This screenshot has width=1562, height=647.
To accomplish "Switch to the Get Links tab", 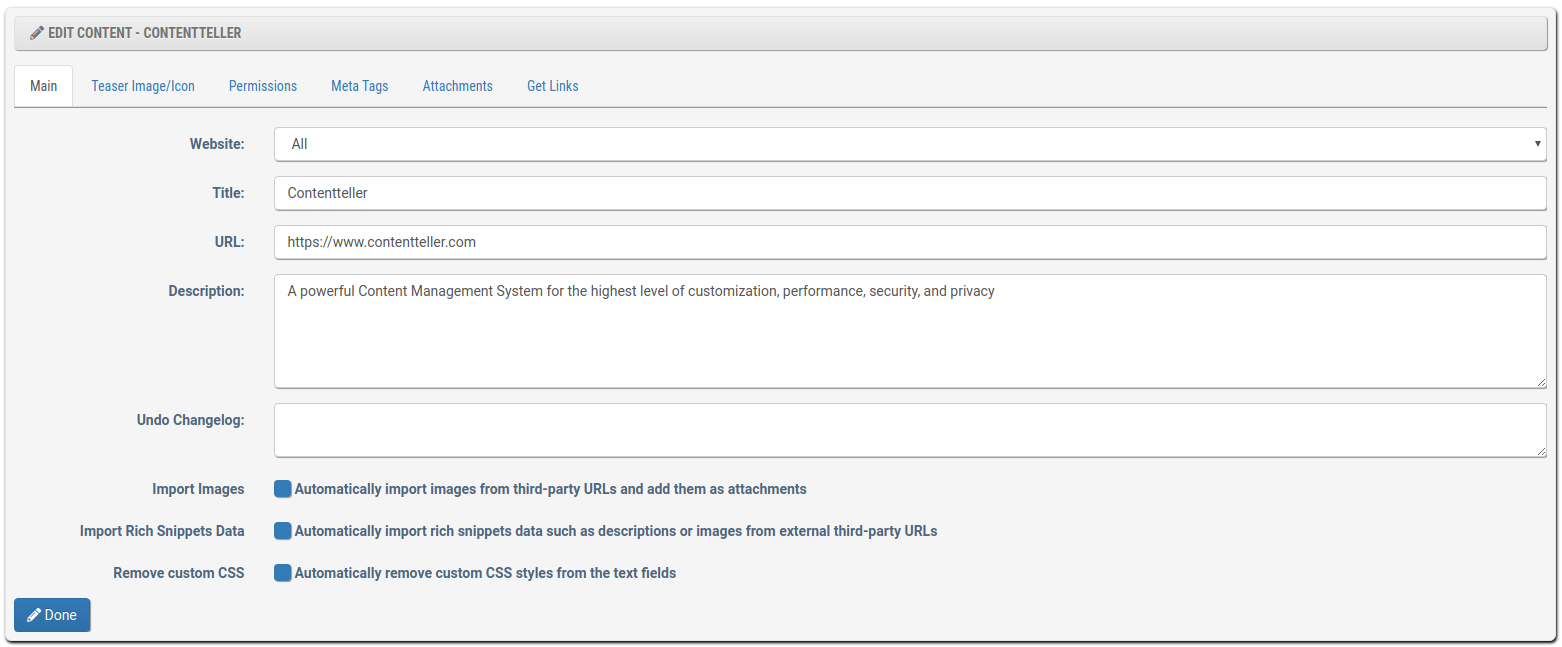I will [x=553, y=86].
